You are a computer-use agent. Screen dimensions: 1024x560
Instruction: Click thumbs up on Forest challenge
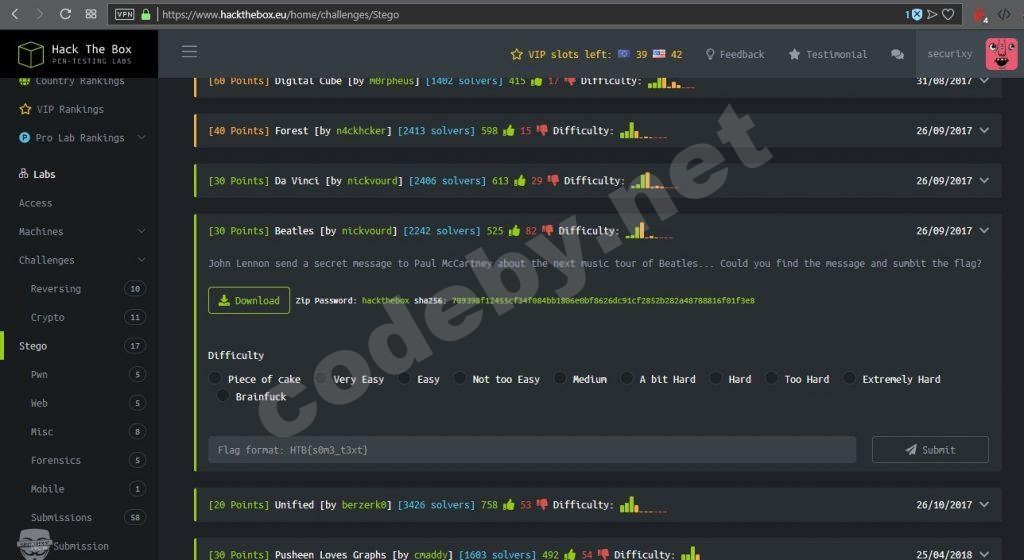click(x=509, y=131)
